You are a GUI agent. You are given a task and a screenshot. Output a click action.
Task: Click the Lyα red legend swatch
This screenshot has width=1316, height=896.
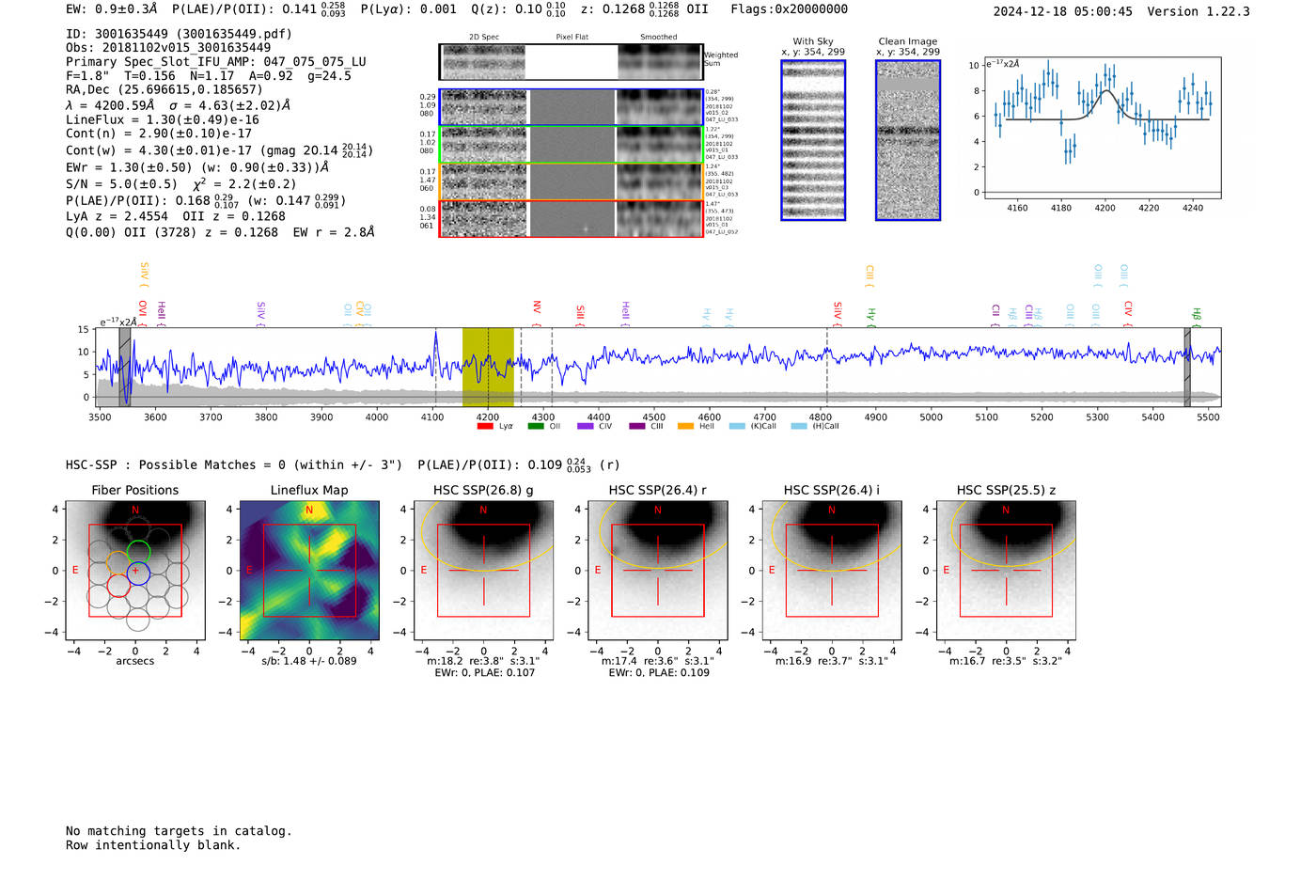tap(485, 426)
